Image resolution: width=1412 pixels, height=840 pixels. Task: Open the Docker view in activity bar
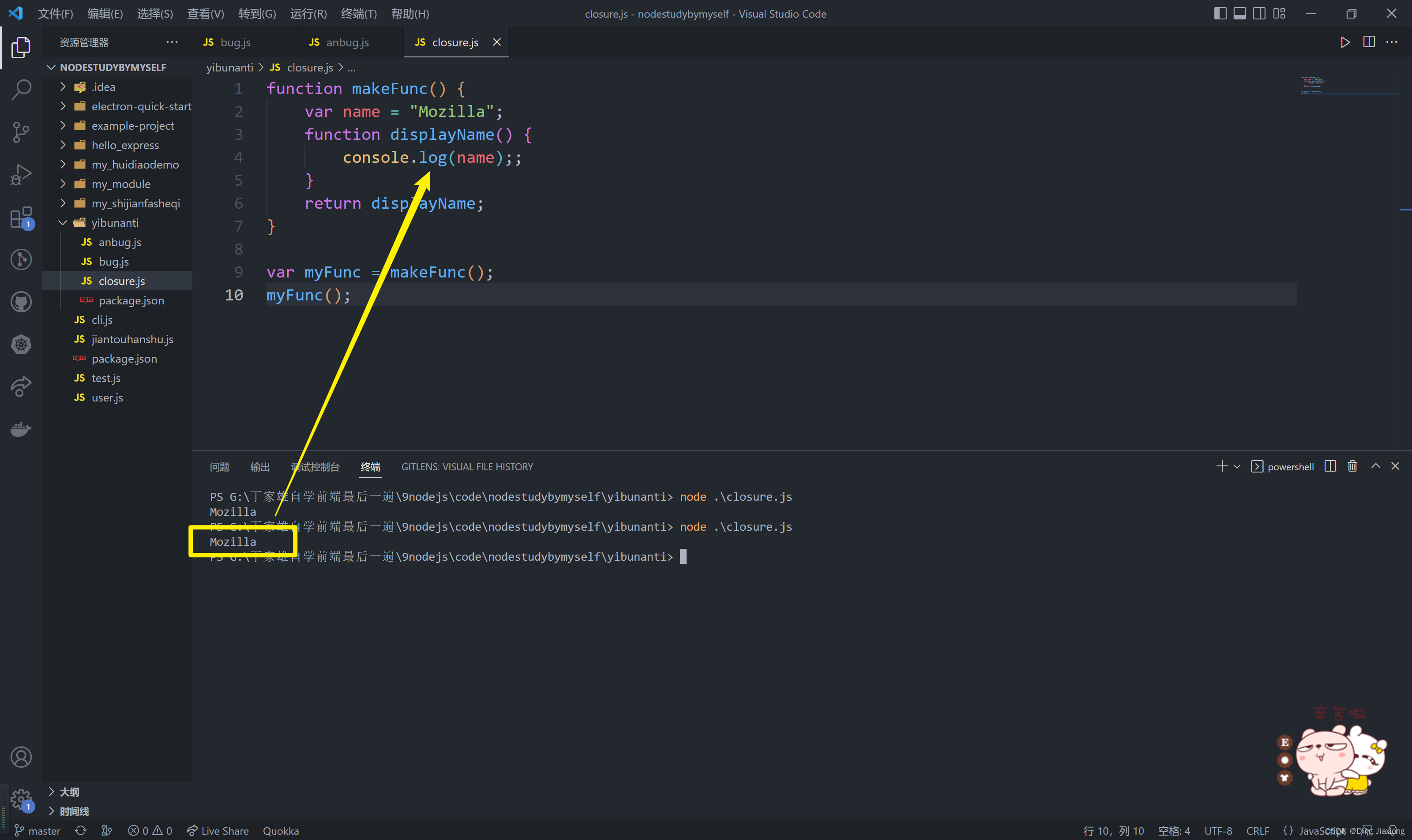click(x=21, y=429)
